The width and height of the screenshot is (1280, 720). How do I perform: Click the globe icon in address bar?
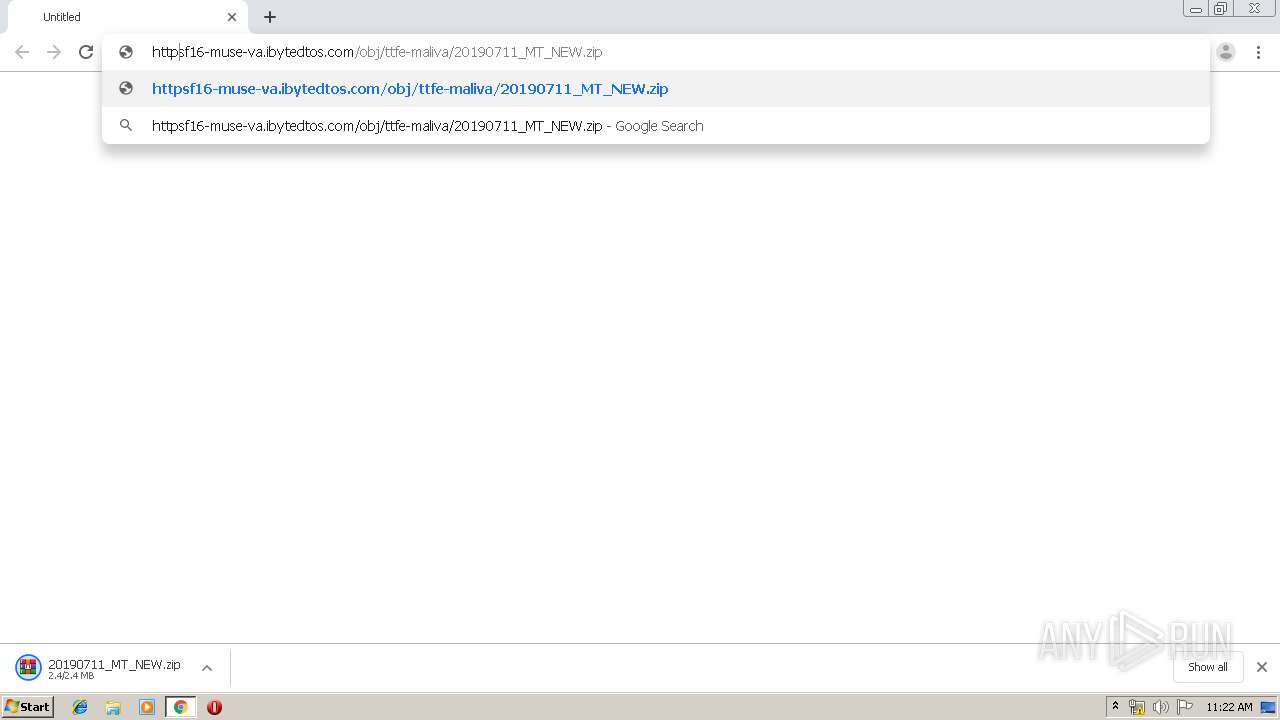(x=126, y=52)
